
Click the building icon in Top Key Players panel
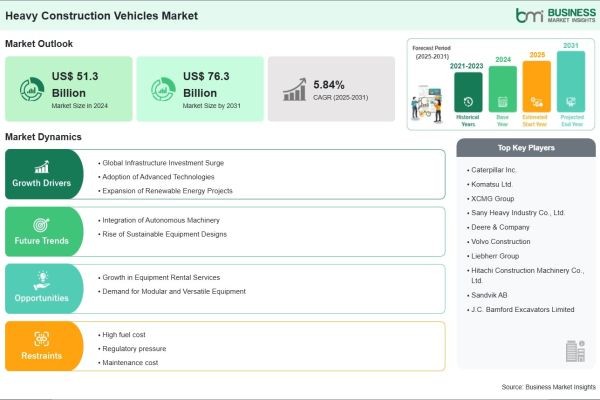click(x=575, y=351)
